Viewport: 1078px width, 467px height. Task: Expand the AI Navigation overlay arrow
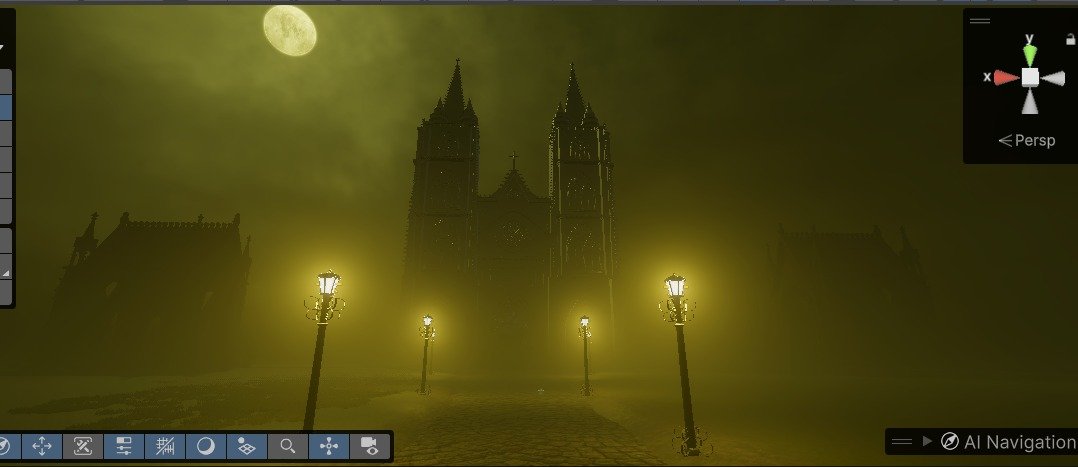click(927, 441)
